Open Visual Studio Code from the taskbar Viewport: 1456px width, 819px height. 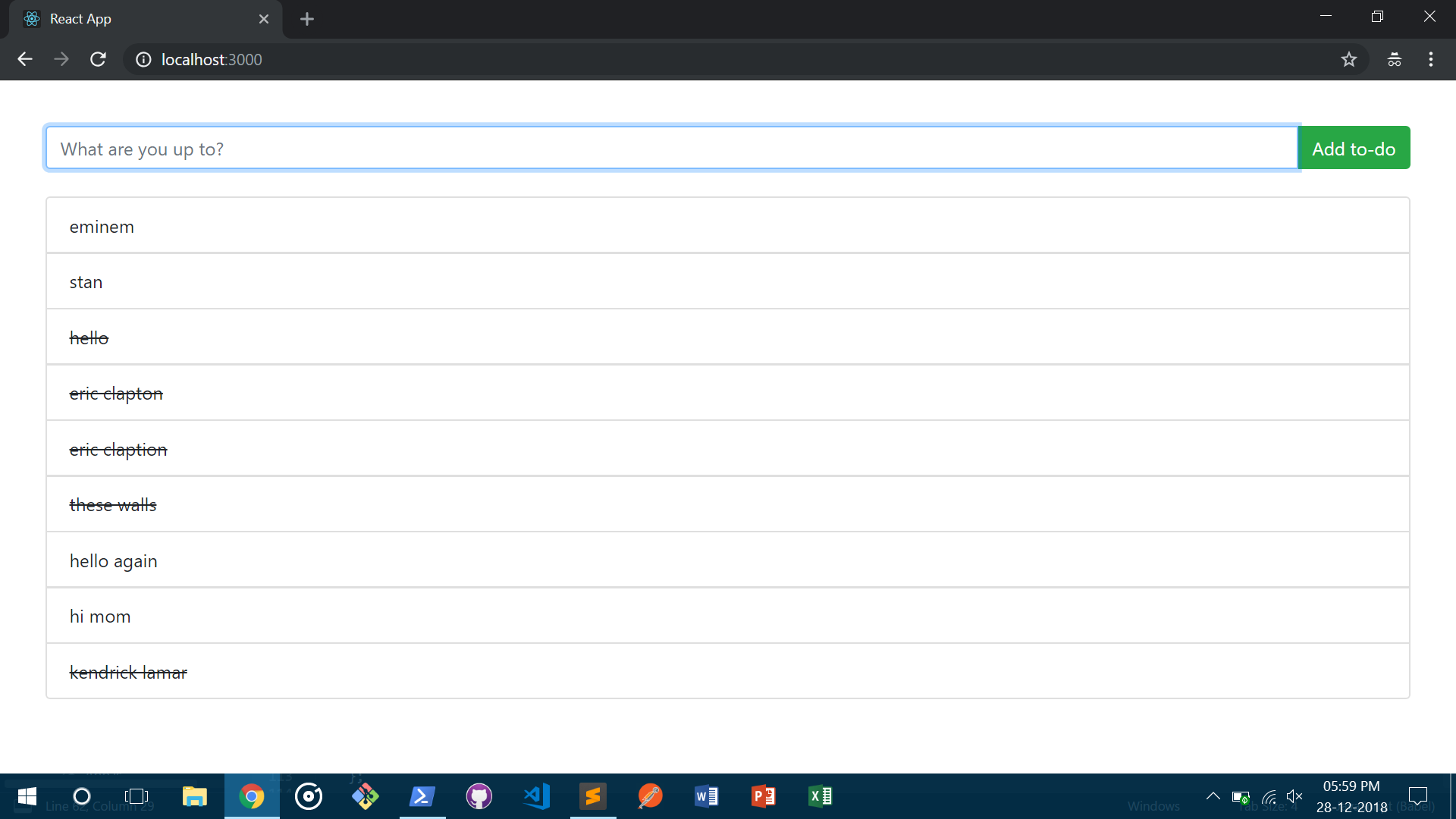(536, 796)
